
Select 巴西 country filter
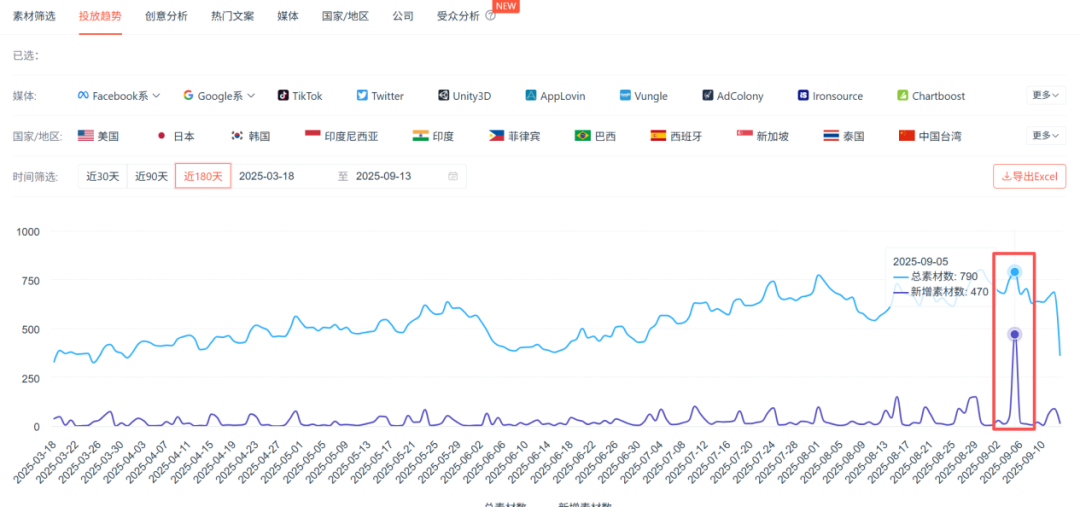[x=595, y=136]
